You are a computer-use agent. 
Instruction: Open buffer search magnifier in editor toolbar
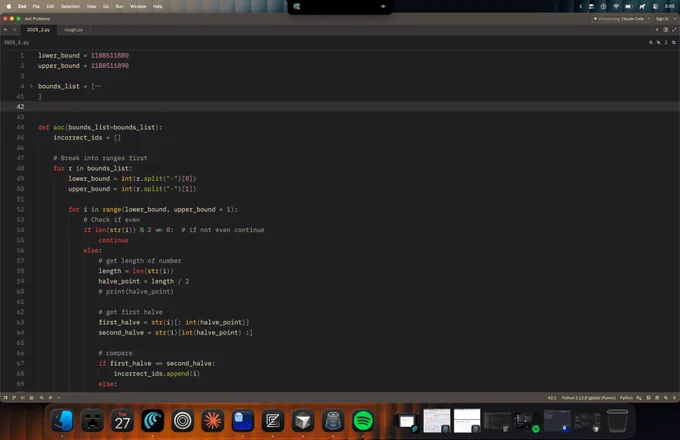(x=651, y=42)
